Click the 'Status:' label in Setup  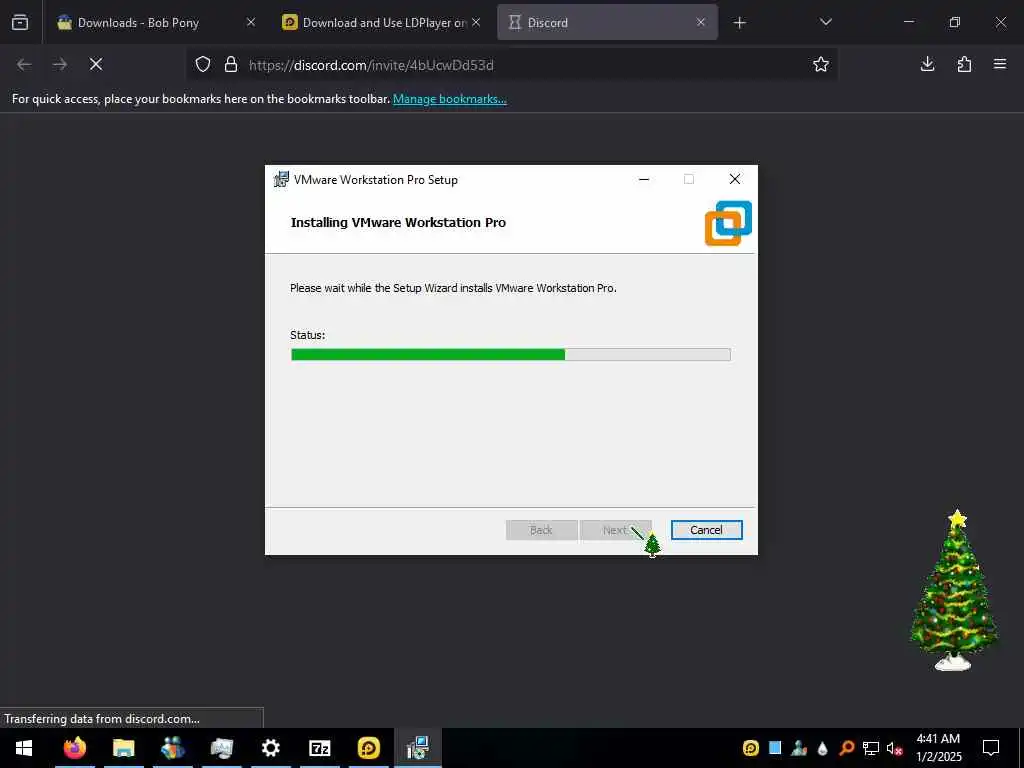308,335
